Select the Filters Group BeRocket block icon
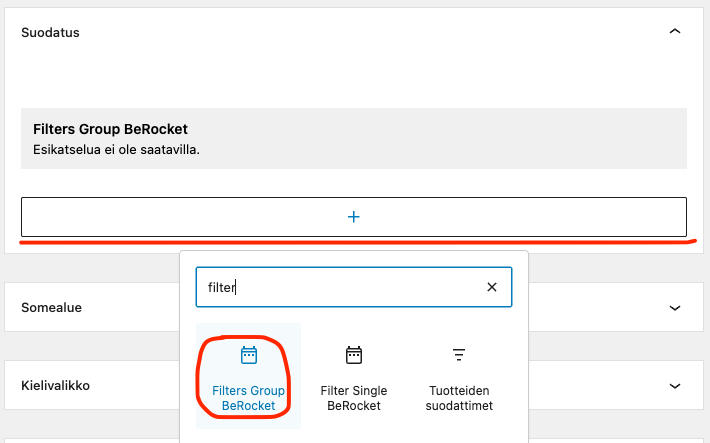This screenshot has width=710, height=443. pos(249,355)
